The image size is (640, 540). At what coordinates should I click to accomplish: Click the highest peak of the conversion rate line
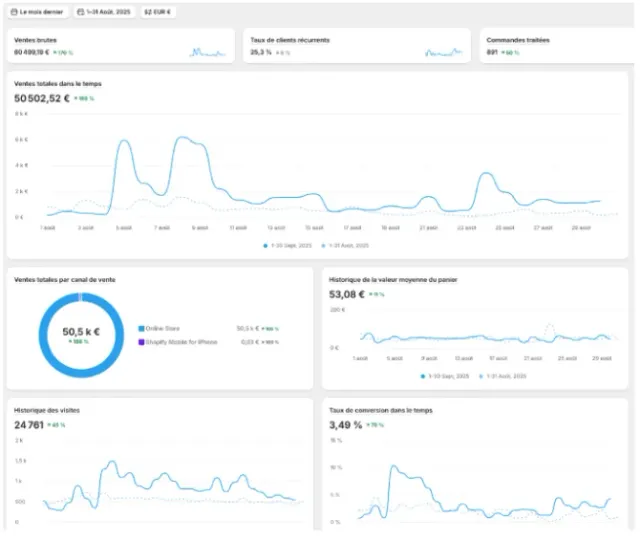coord(393,466)
